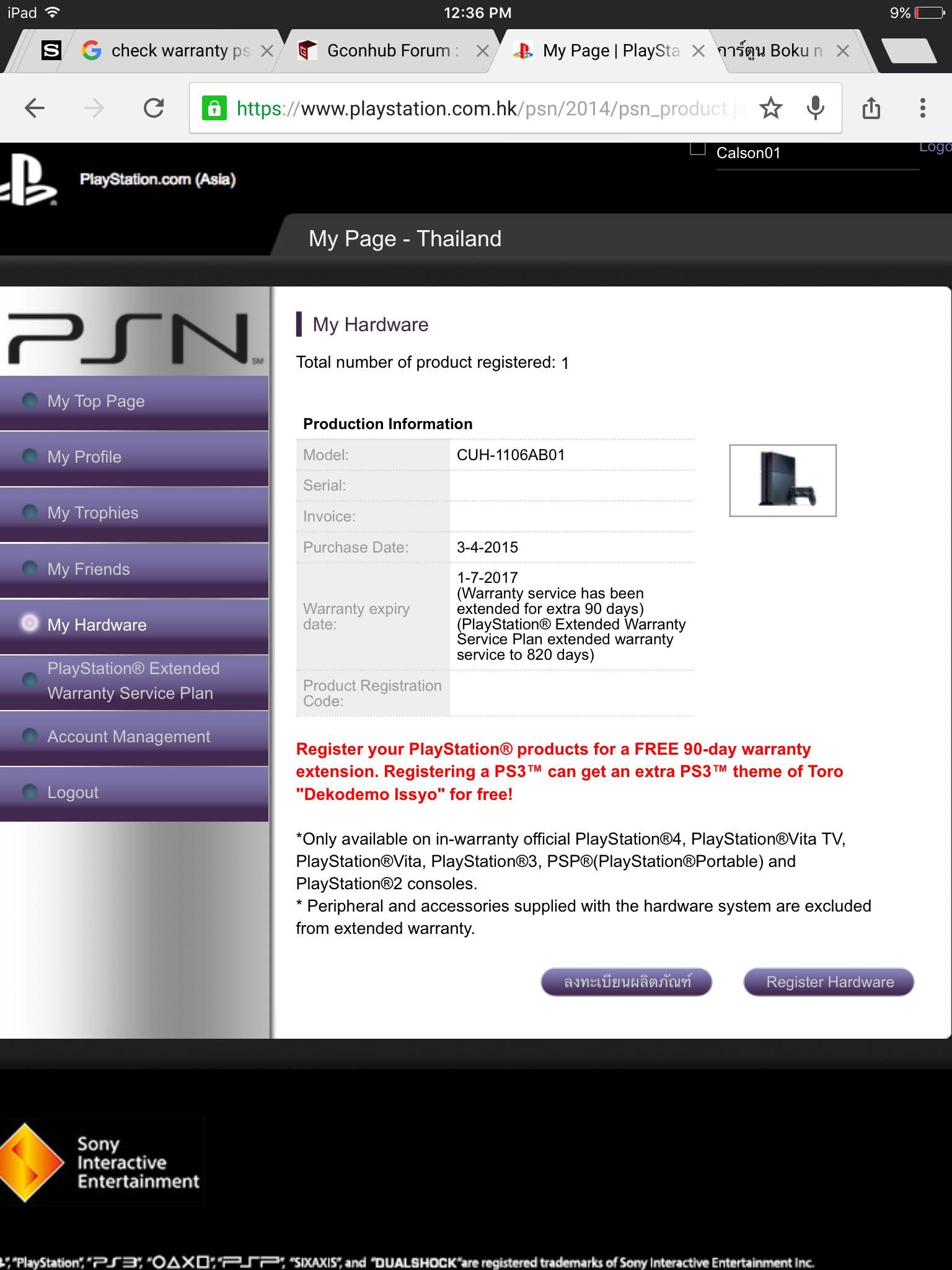
Task: Click the 'My Page - Thailand' heading
Action: coord(405,239)
